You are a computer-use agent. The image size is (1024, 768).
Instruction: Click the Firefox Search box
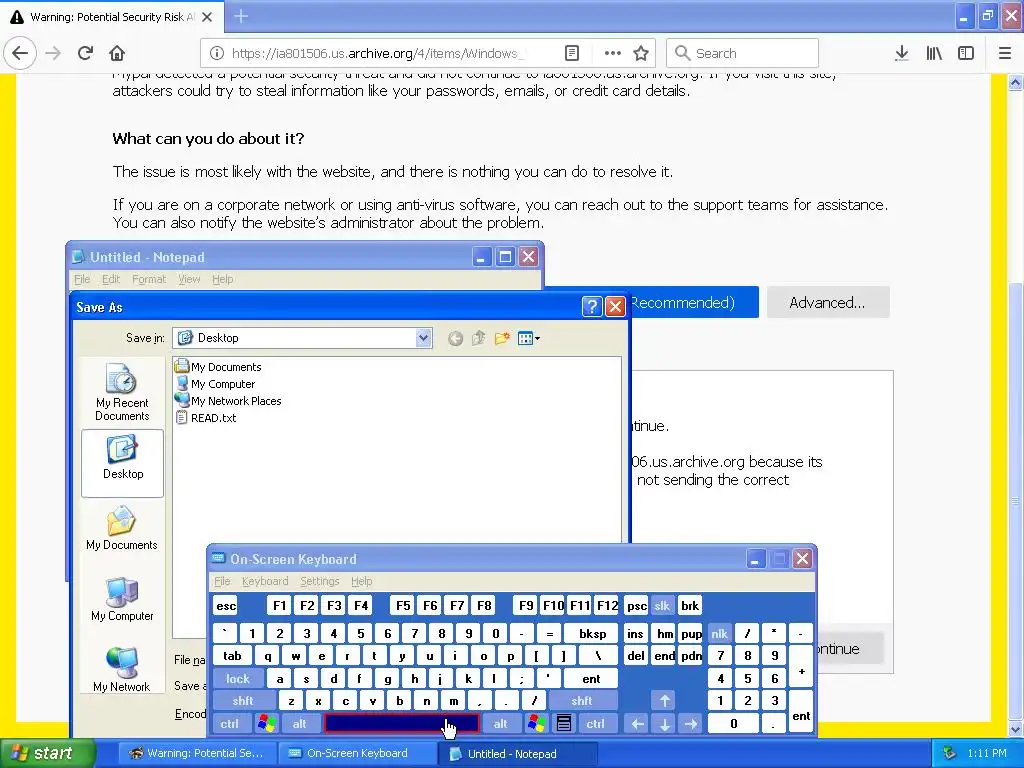point(743,54)
